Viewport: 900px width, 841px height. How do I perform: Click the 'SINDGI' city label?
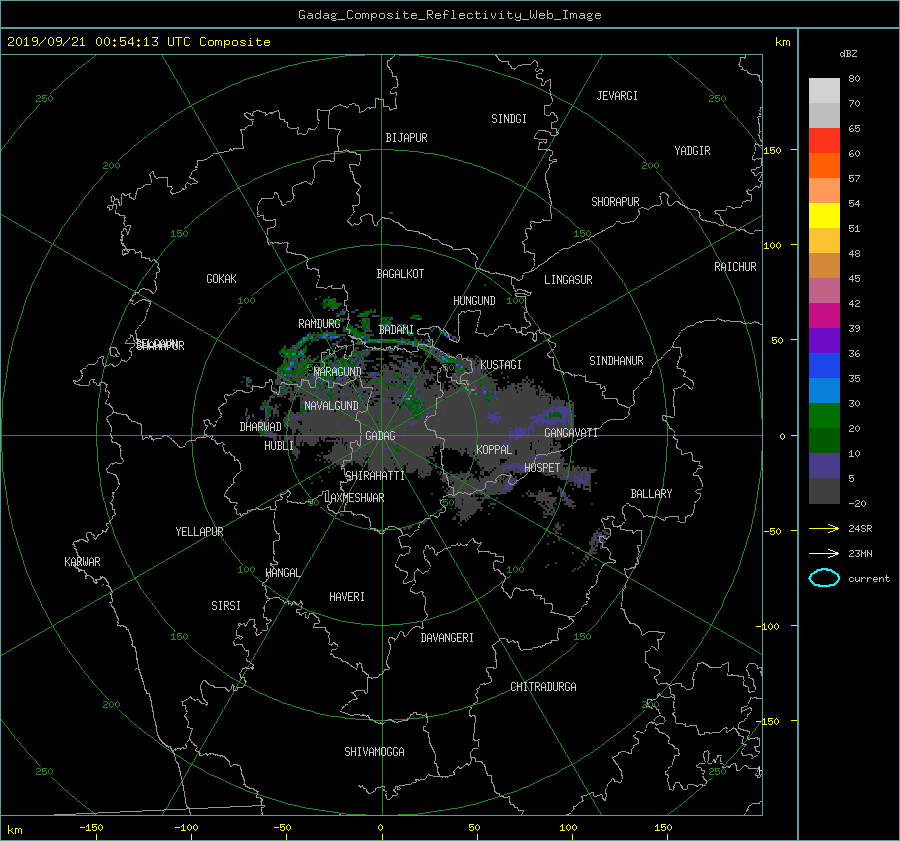point(509,119)
